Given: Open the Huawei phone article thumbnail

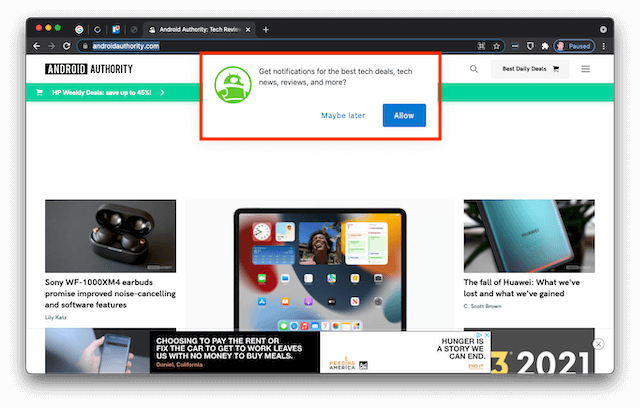Looking at the screenshot, I should [x=529, y=236].
